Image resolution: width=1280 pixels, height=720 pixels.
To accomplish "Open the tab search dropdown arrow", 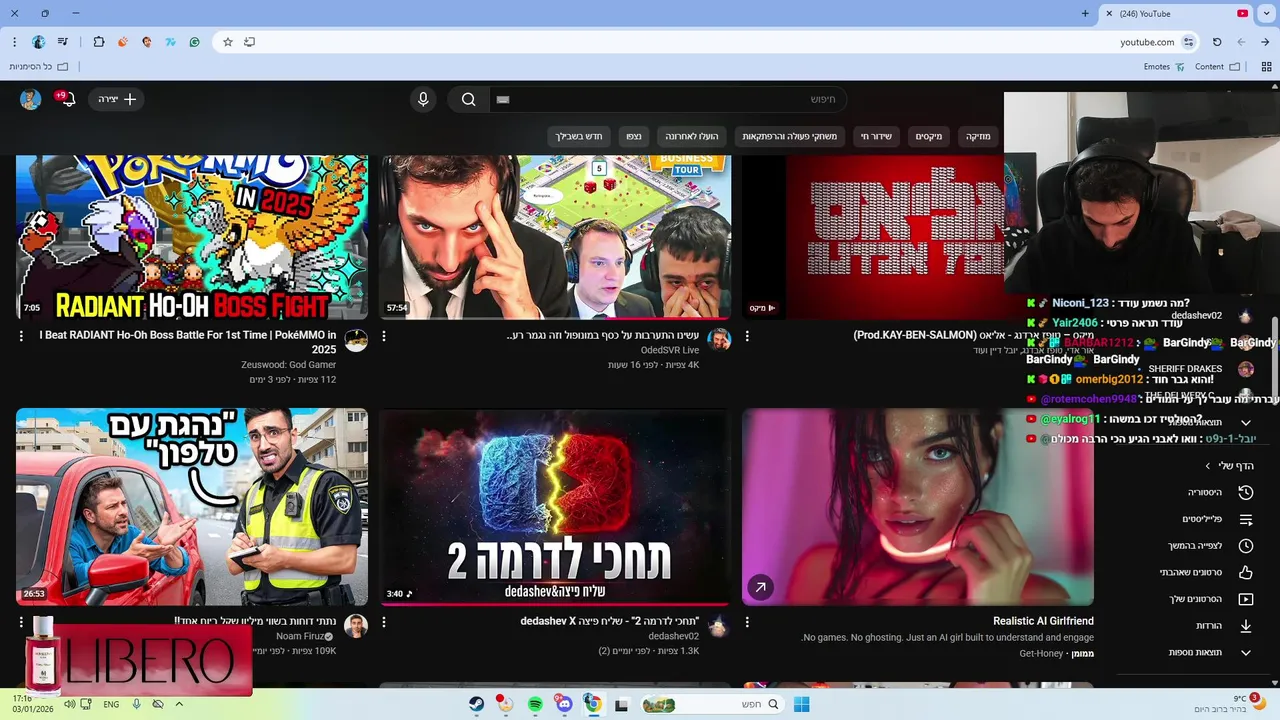I will point(1266,13).
